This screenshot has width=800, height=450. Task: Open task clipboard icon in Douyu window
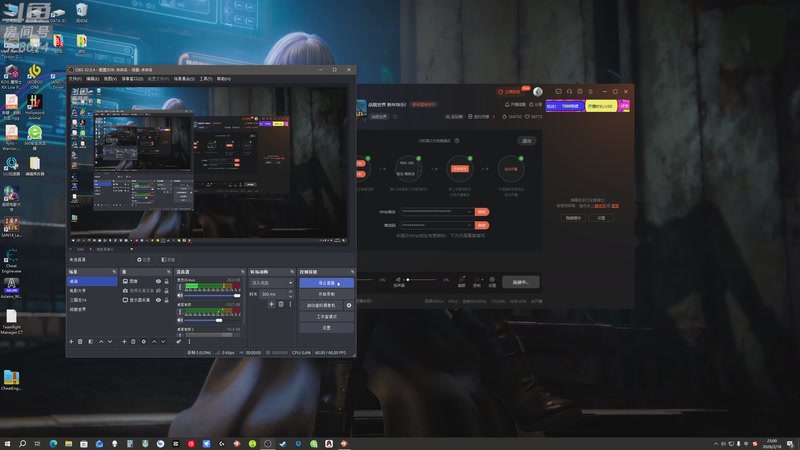point(580,91)
